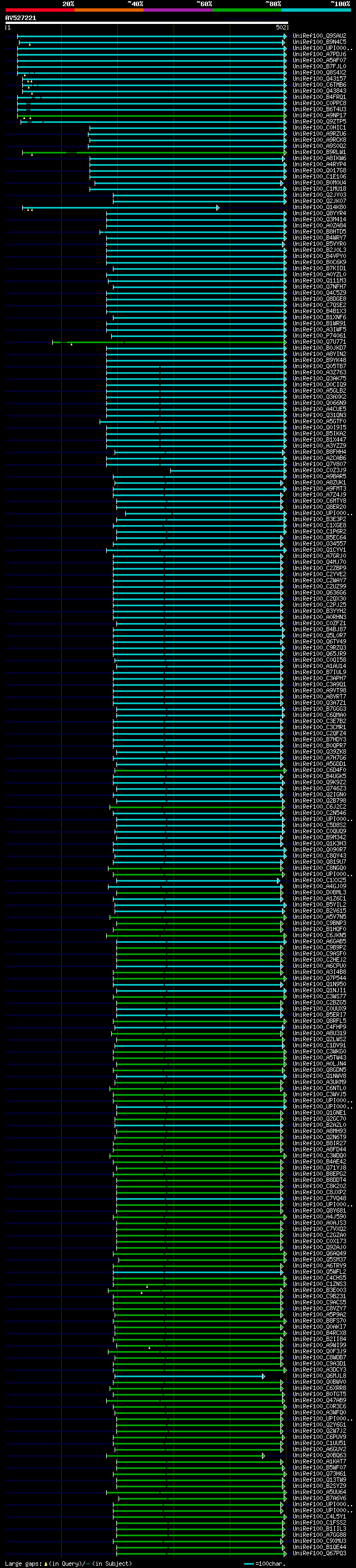Select hit UniRef100_C1MU18
The width and height of the screenshot is (356, 1568).
point(319,189)
